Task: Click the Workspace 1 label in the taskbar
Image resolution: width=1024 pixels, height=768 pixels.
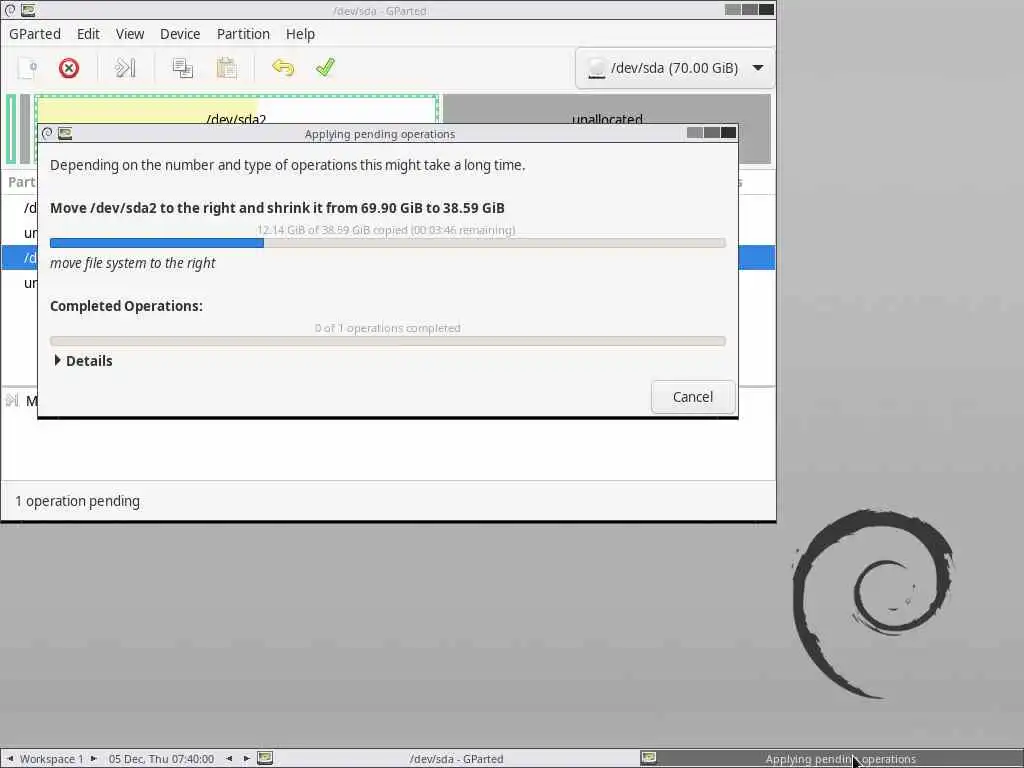Action: pyautogui.click(x=52, y=759)
